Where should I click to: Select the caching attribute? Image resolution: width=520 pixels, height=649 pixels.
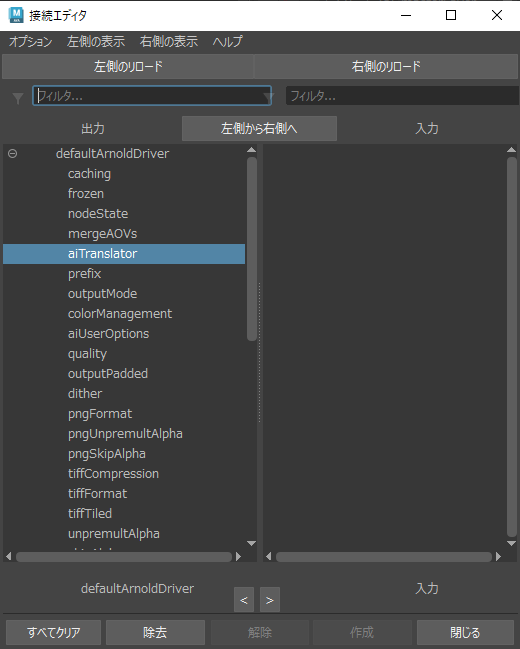[124, 173]
